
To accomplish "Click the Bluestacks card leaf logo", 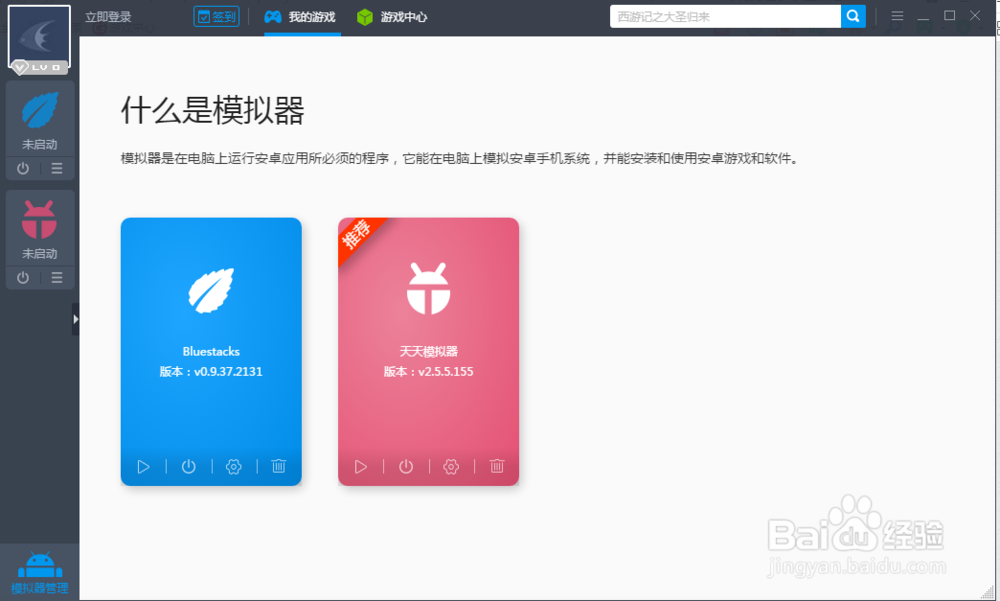I will pos(211,290).
